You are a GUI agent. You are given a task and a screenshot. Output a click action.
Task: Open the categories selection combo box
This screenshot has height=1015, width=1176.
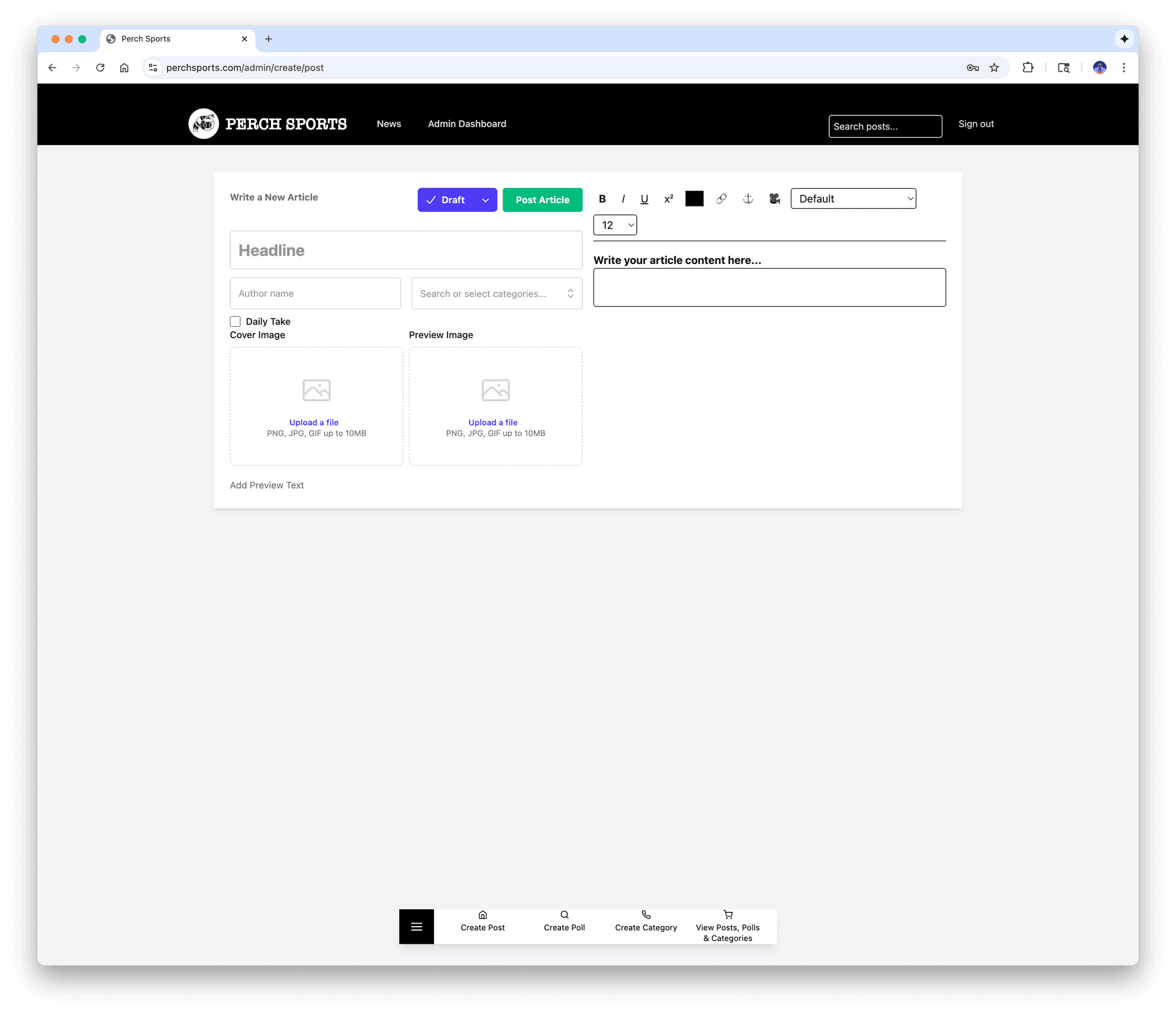click(497, 293)
